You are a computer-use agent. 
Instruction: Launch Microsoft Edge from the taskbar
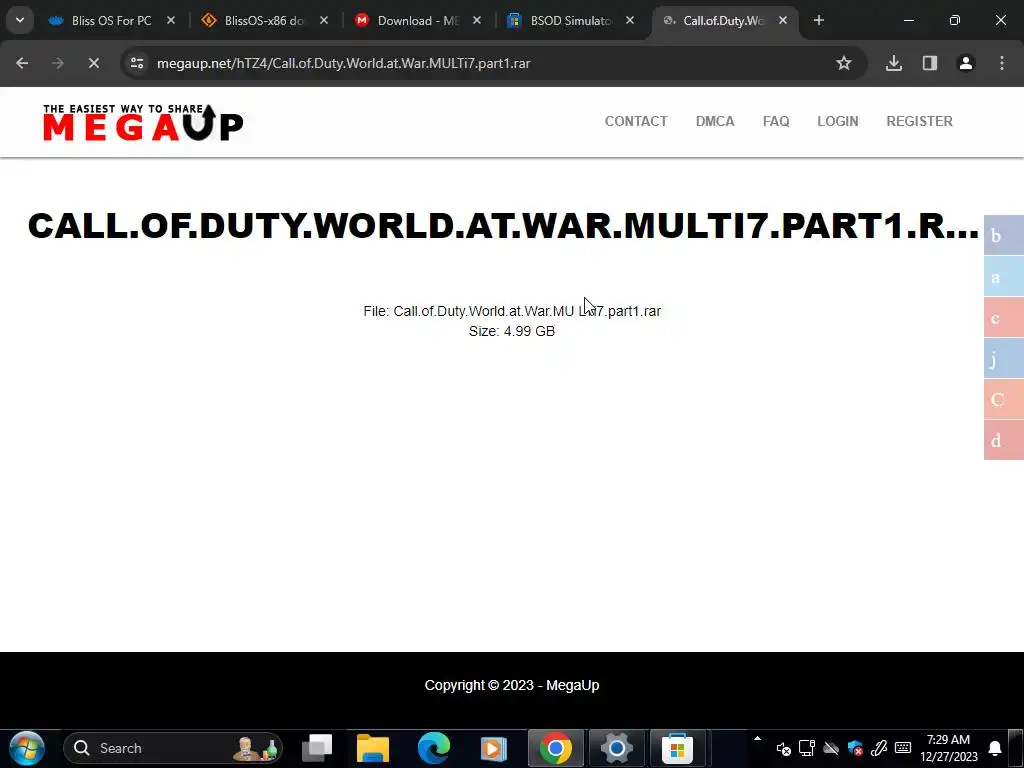pos(434,748)
